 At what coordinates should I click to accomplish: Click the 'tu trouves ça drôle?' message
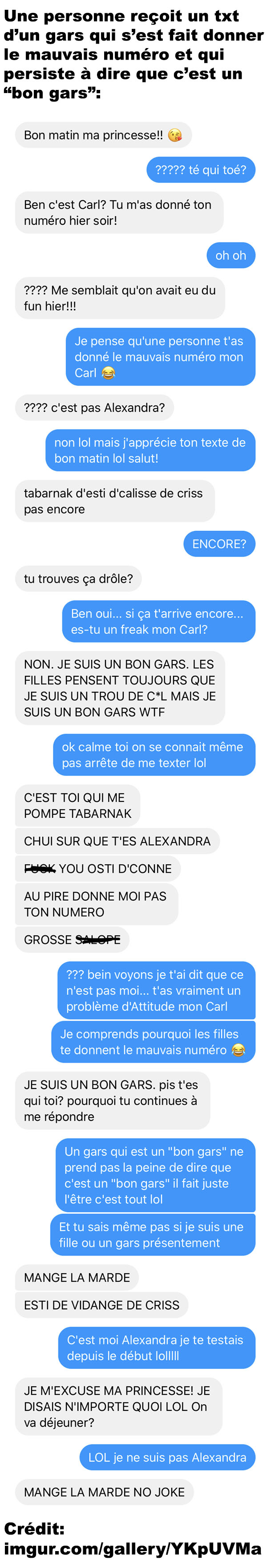78,578
